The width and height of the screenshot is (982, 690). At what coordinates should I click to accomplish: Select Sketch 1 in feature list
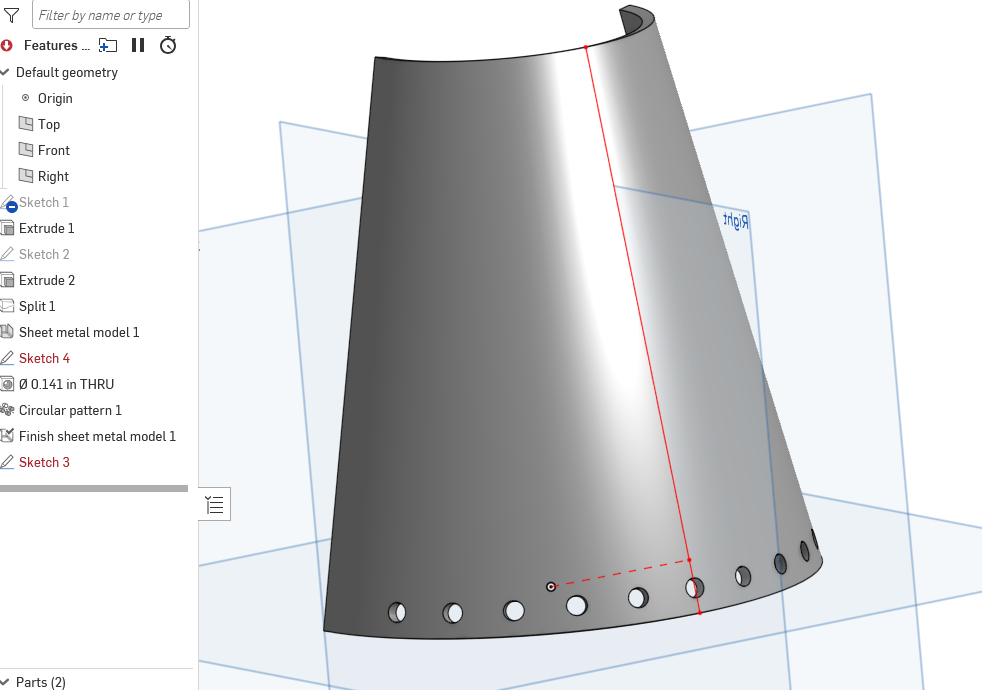pyautogui.click(x=44, y=202)
